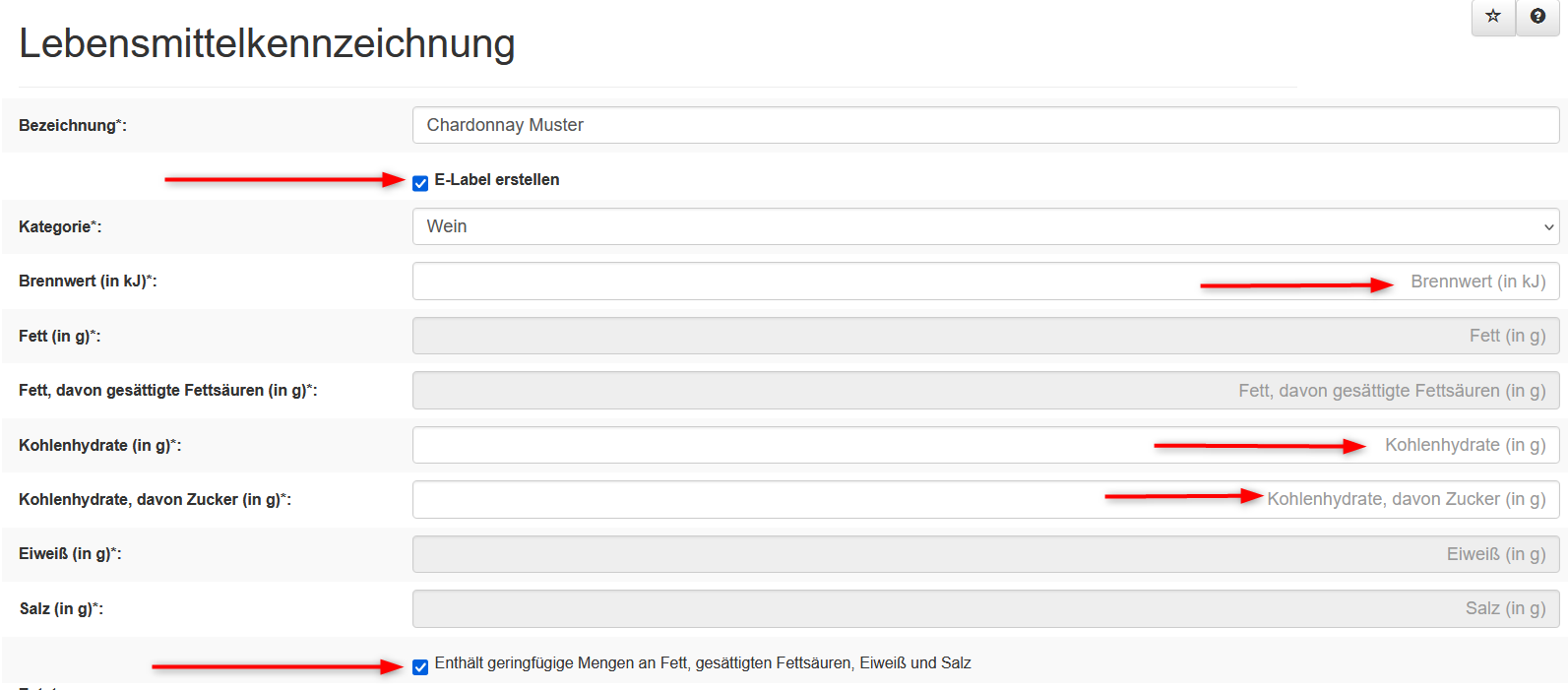Click the Lebensmittelkennzeichnung page heading
The width and height of the screenshot is (1568, 690).
coord(267,43)
